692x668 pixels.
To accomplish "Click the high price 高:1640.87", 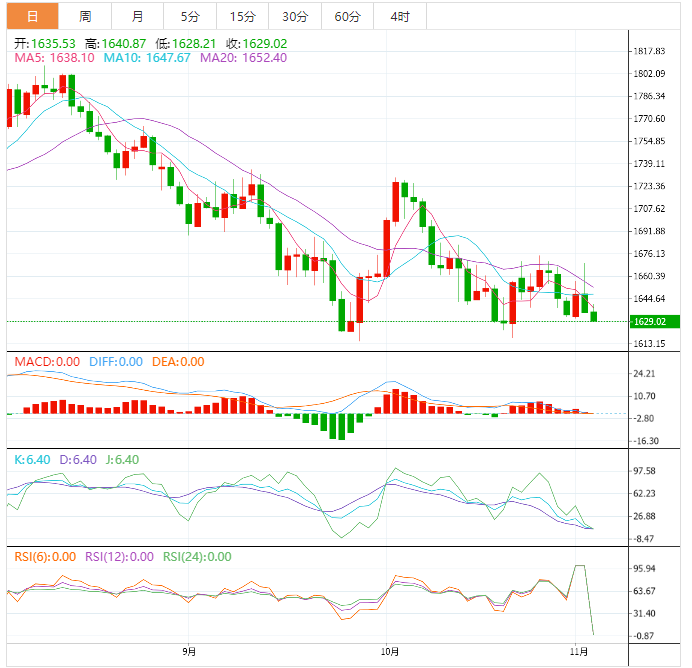I will coord(115,44).
